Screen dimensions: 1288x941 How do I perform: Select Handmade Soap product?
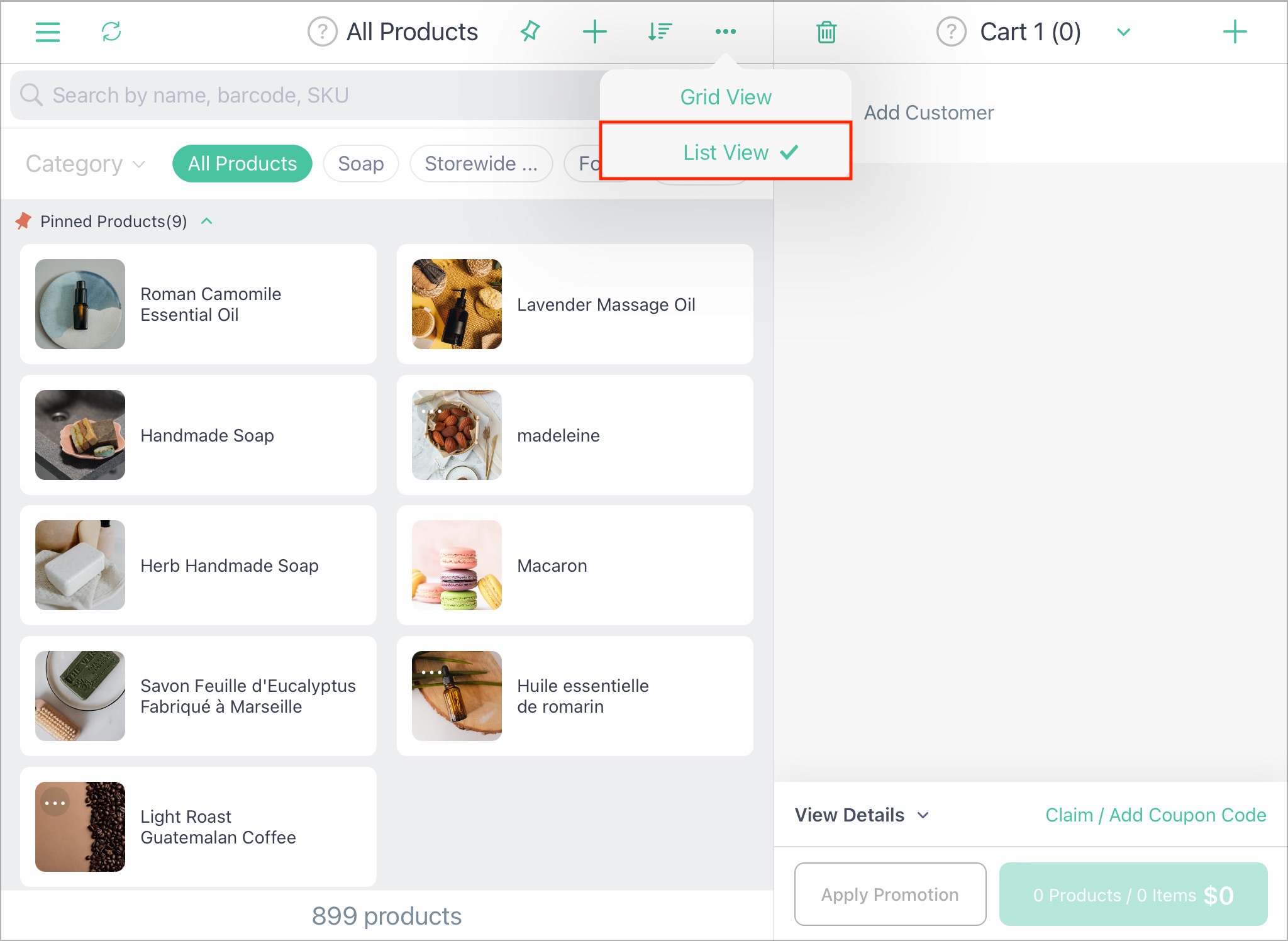click(198, 435)
